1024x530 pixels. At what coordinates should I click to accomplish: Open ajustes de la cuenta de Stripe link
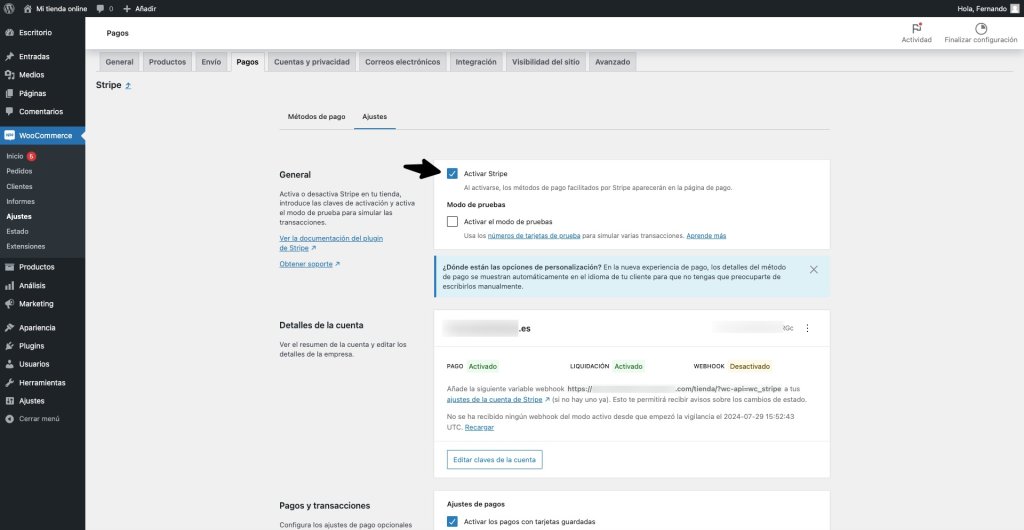coord(498,399)
